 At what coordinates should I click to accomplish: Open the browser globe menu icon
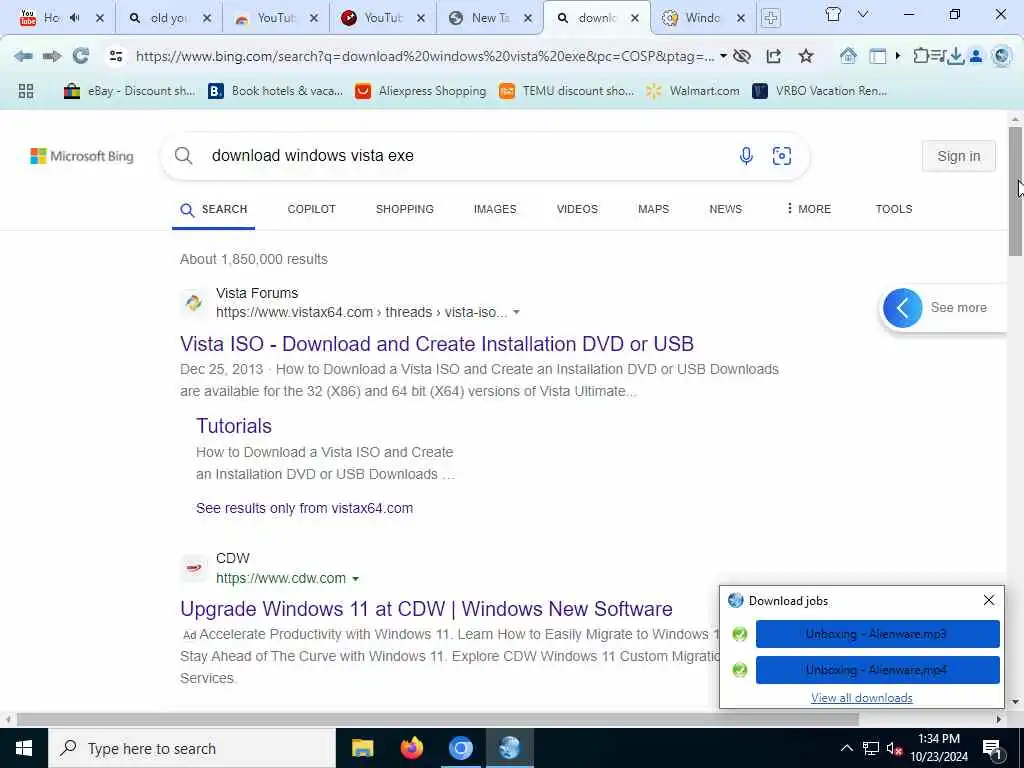coord(1001,56)
